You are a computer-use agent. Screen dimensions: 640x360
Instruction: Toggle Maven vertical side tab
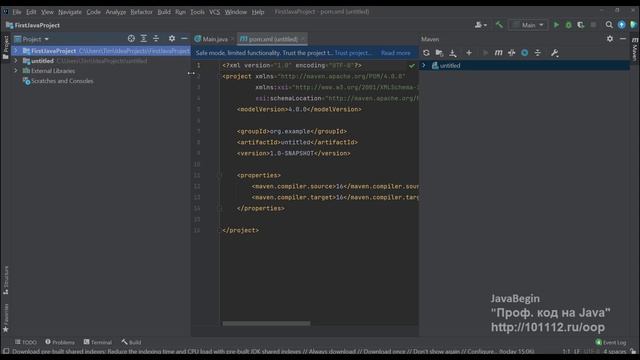point(635,50)
